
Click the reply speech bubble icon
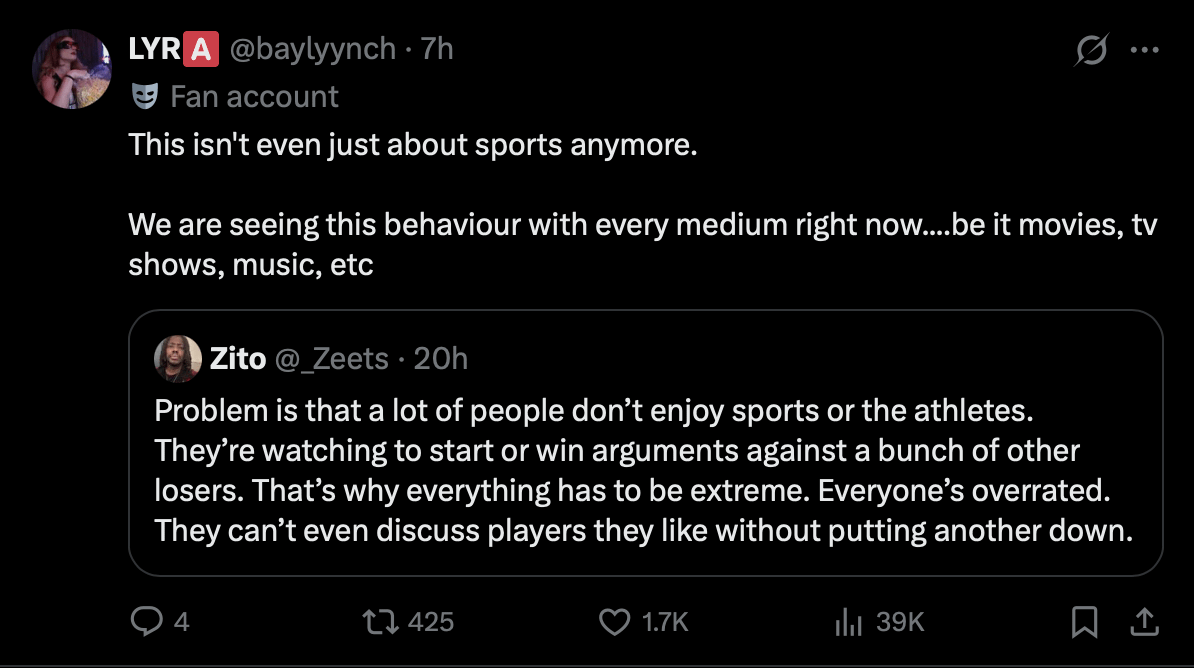[x=146, y=621]
